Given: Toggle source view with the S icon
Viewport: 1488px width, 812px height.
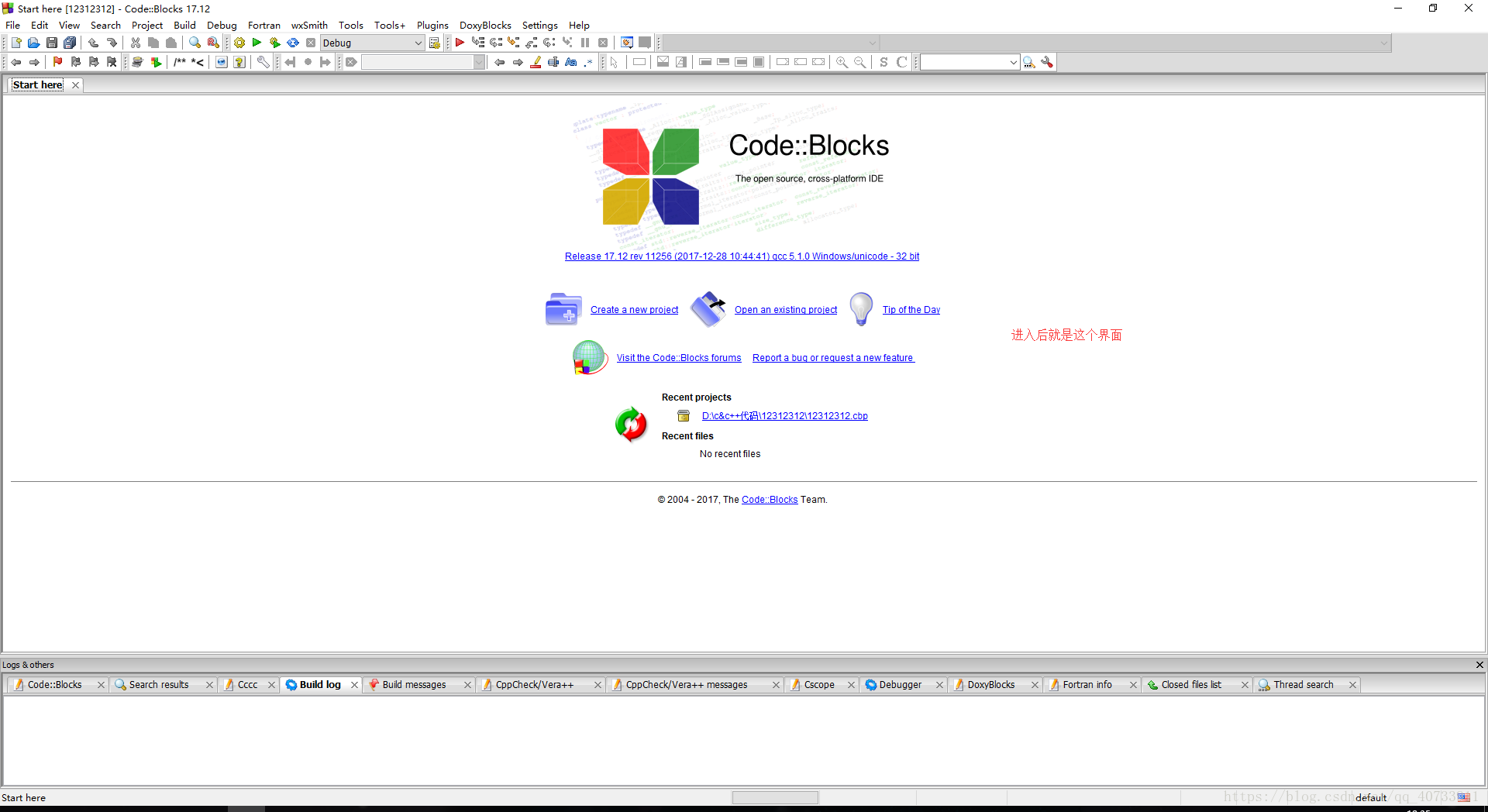Looking at the screenshot, I should [x=883, y=62].
